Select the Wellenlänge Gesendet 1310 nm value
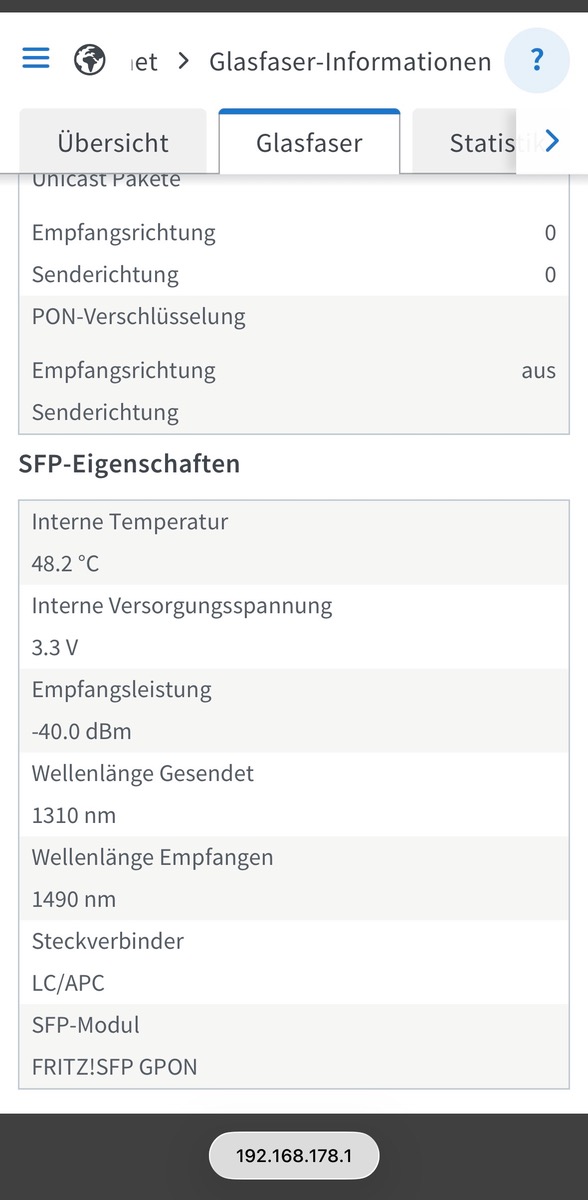Screen dimensions: 588x1200 pos(74,815)
